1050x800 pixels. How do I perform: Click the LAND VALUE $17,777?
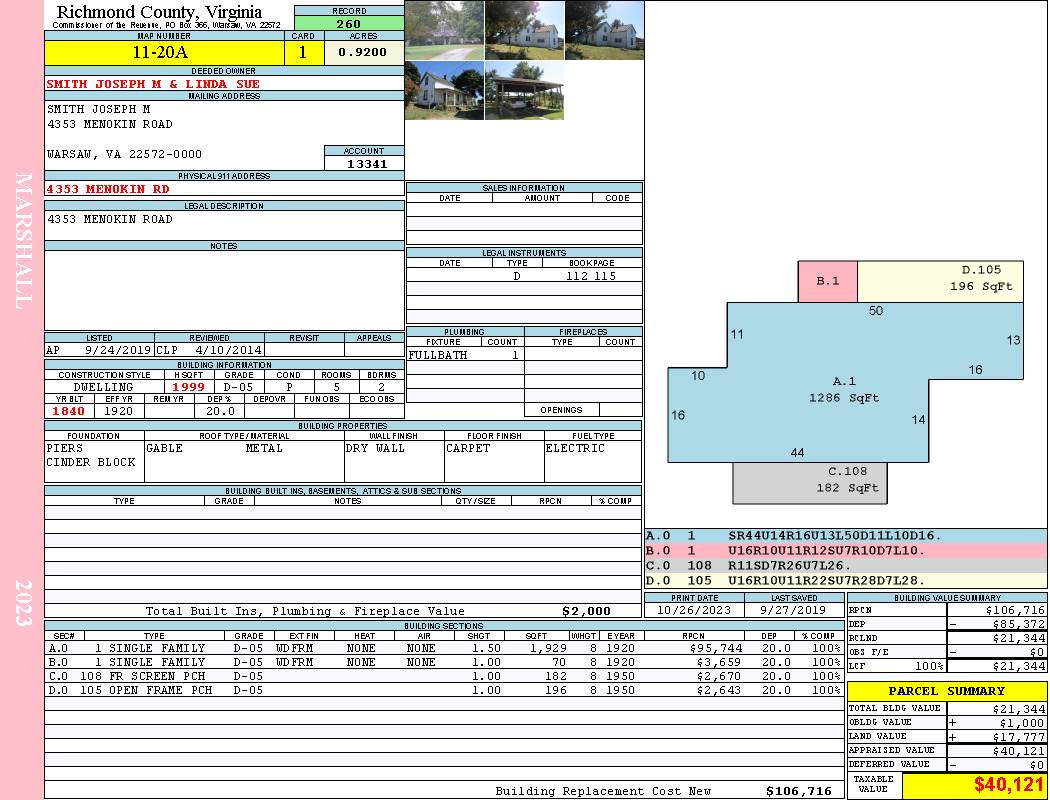1019,737
